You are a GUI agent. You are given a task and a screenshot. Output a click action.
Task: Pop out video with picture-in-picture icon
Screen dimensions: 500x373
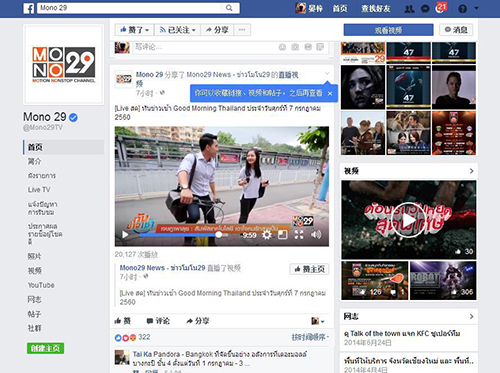point(283,235)
